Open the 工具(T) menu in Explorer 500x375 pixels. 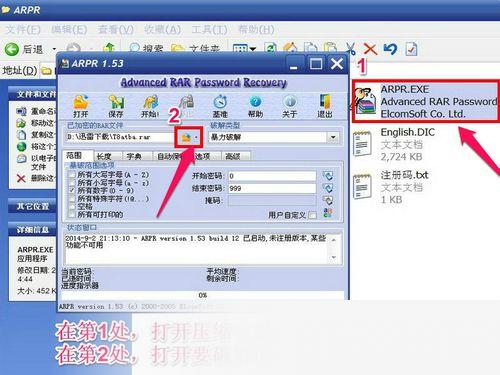pyautogui.click(x=209, y=30)
